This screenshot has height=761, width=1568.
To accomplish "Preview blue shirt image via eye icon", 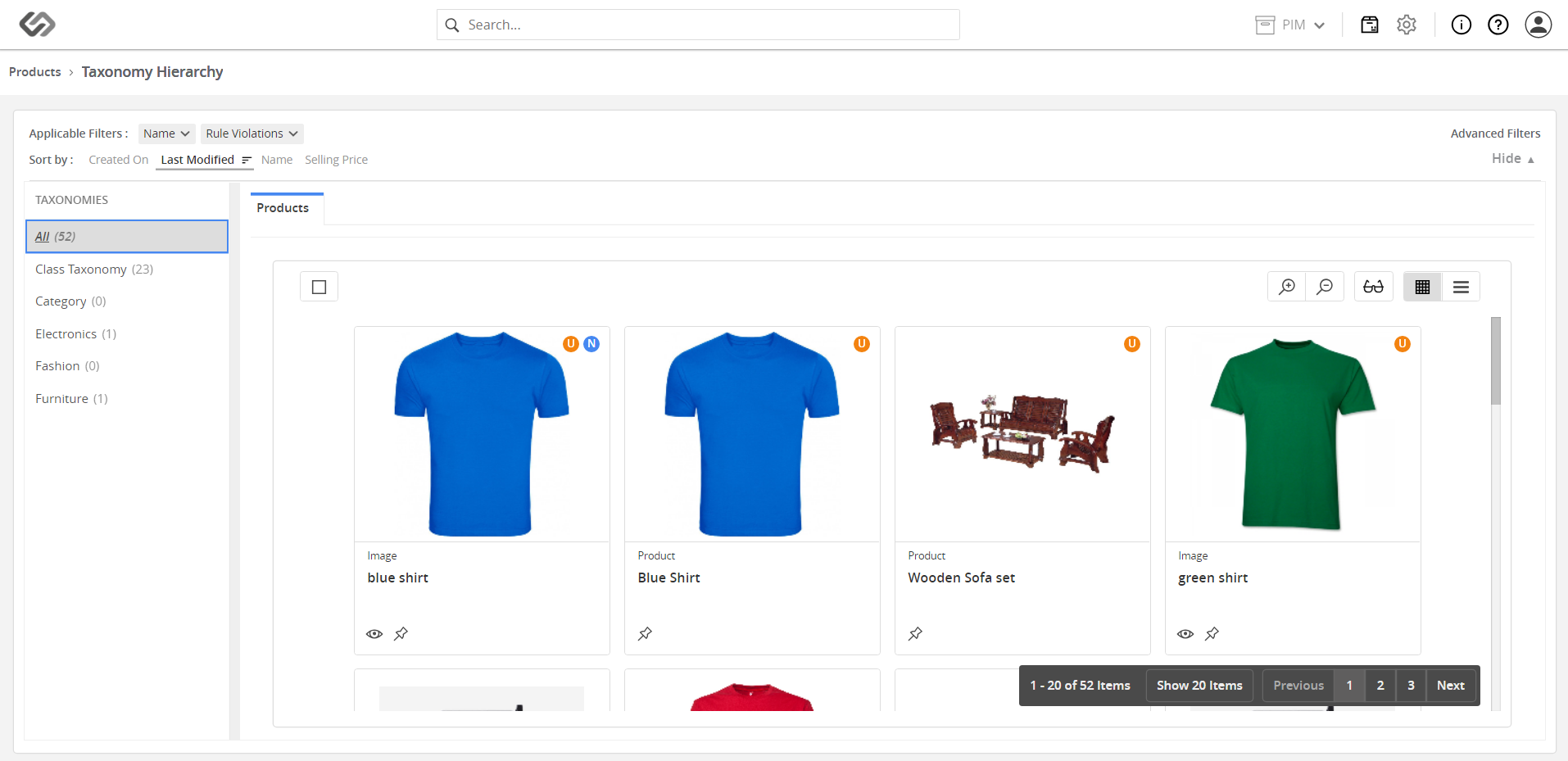I will point(374,634).
